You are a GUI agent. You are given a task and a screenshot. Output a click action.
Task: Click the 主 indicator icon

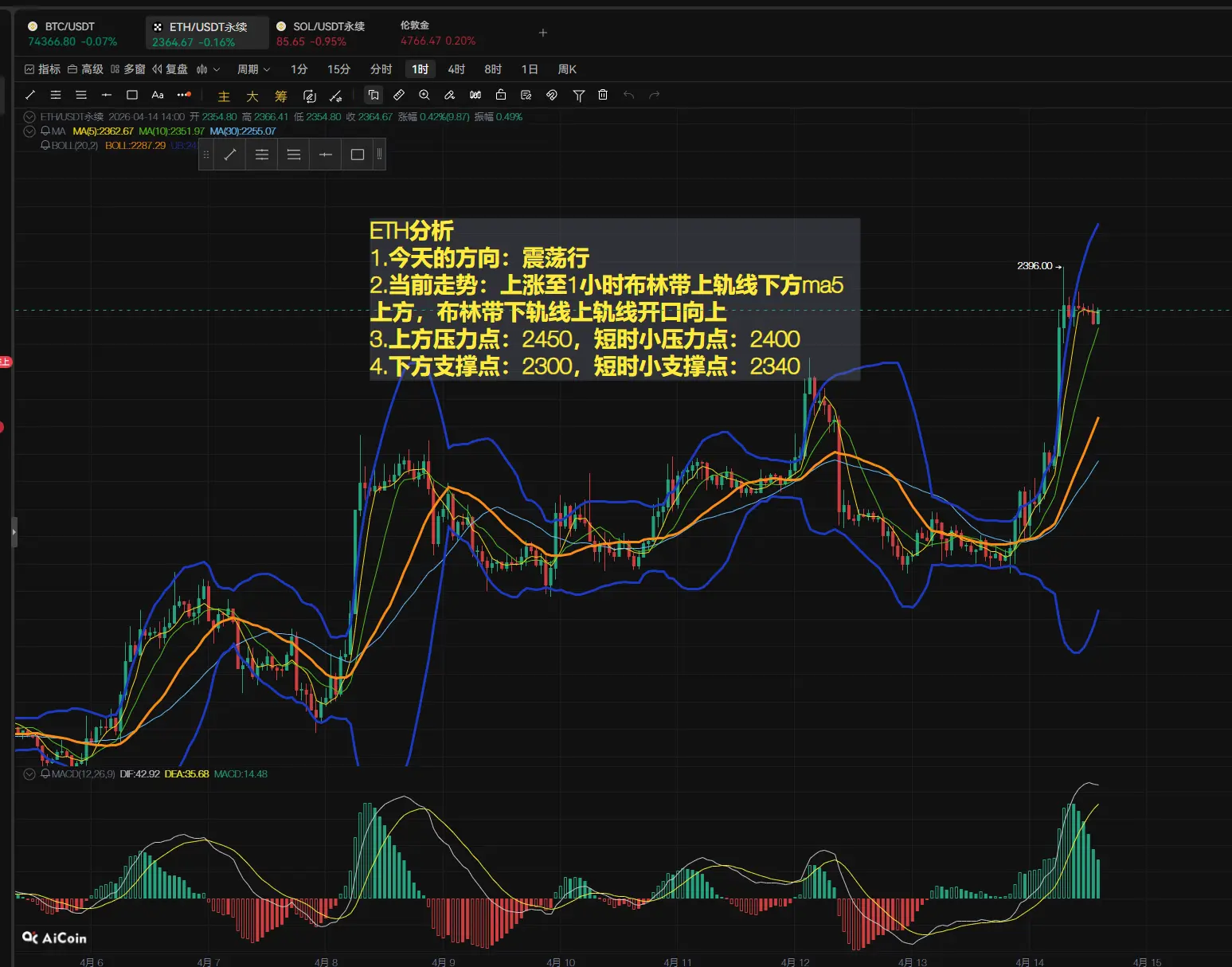[x=224, y=96]
